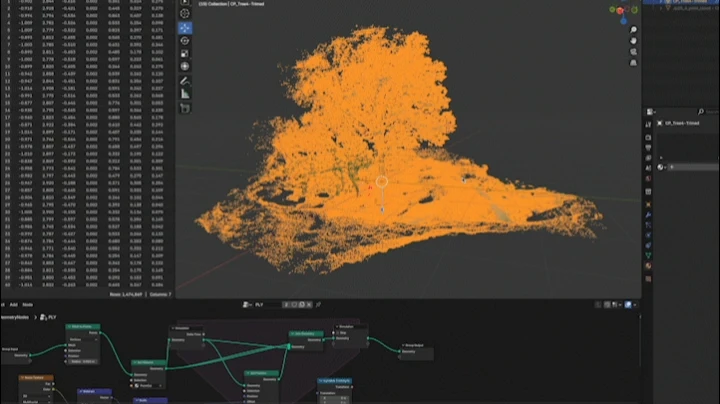Open the Add menu in node editor
The width and height of the screenshot is (720, 404).
[x=13, y=304]
